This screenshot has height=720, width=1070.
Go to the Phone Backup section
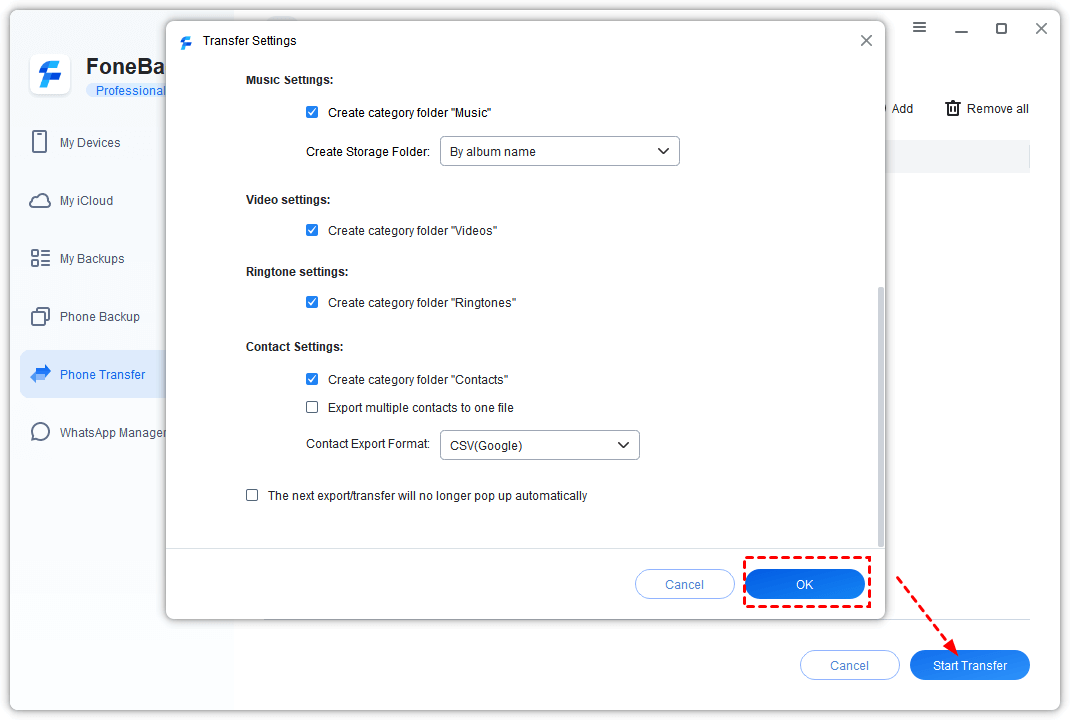click(99, 317)
